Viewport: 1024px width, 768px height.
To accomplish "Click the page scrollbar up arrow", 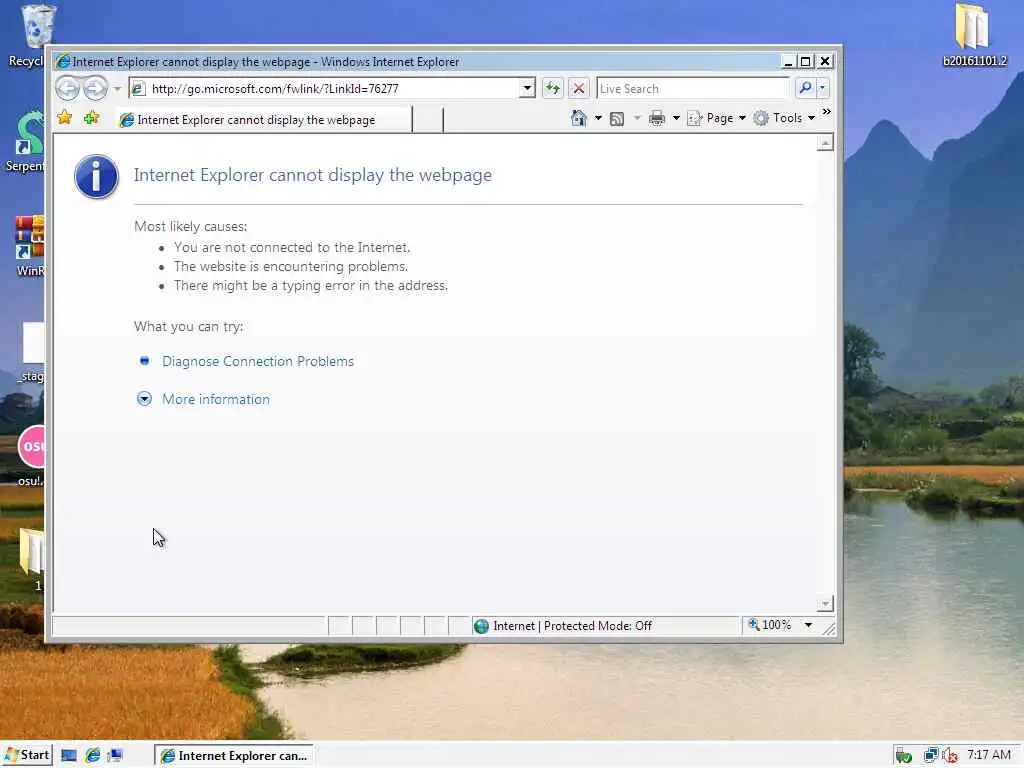I will [825, 143].
